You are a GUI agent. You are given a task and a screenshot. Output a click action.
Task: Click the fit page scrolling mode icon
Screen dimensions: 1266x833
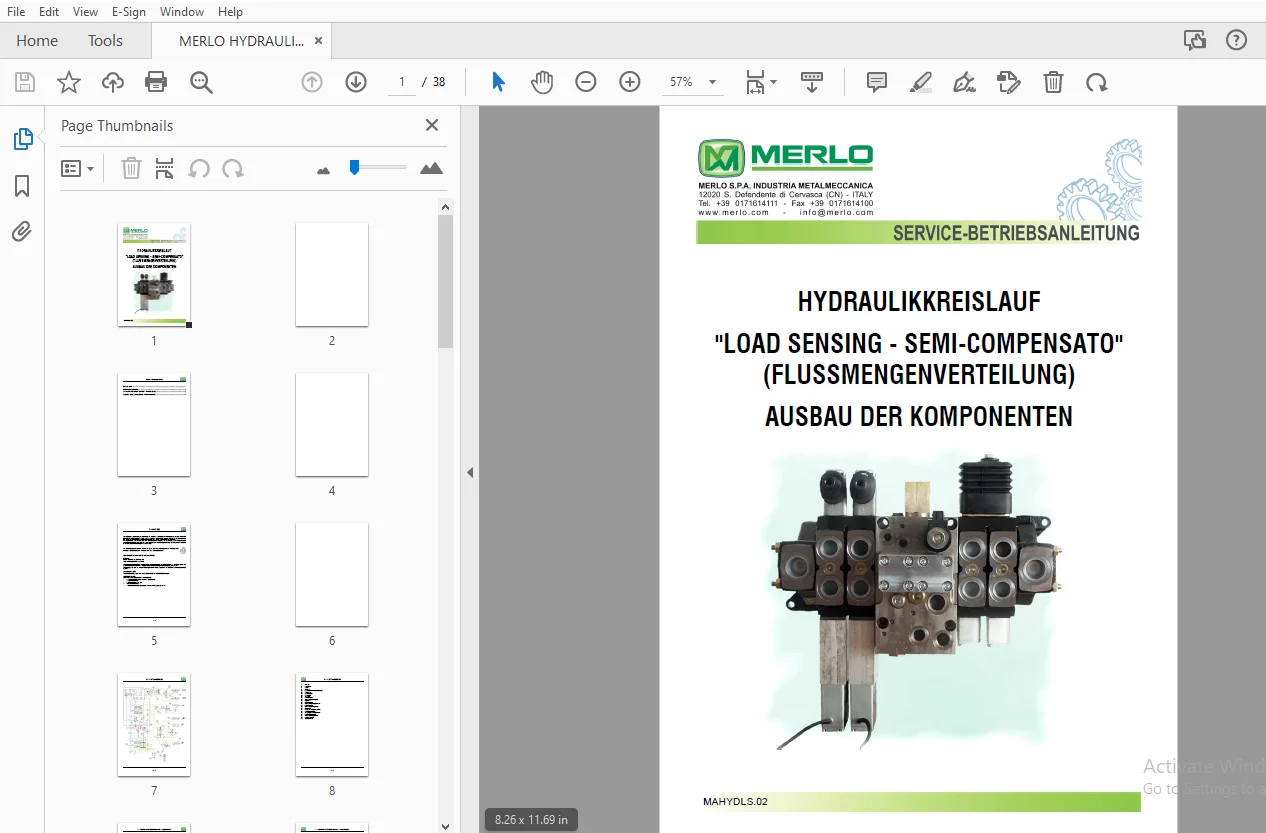point(755,82)
